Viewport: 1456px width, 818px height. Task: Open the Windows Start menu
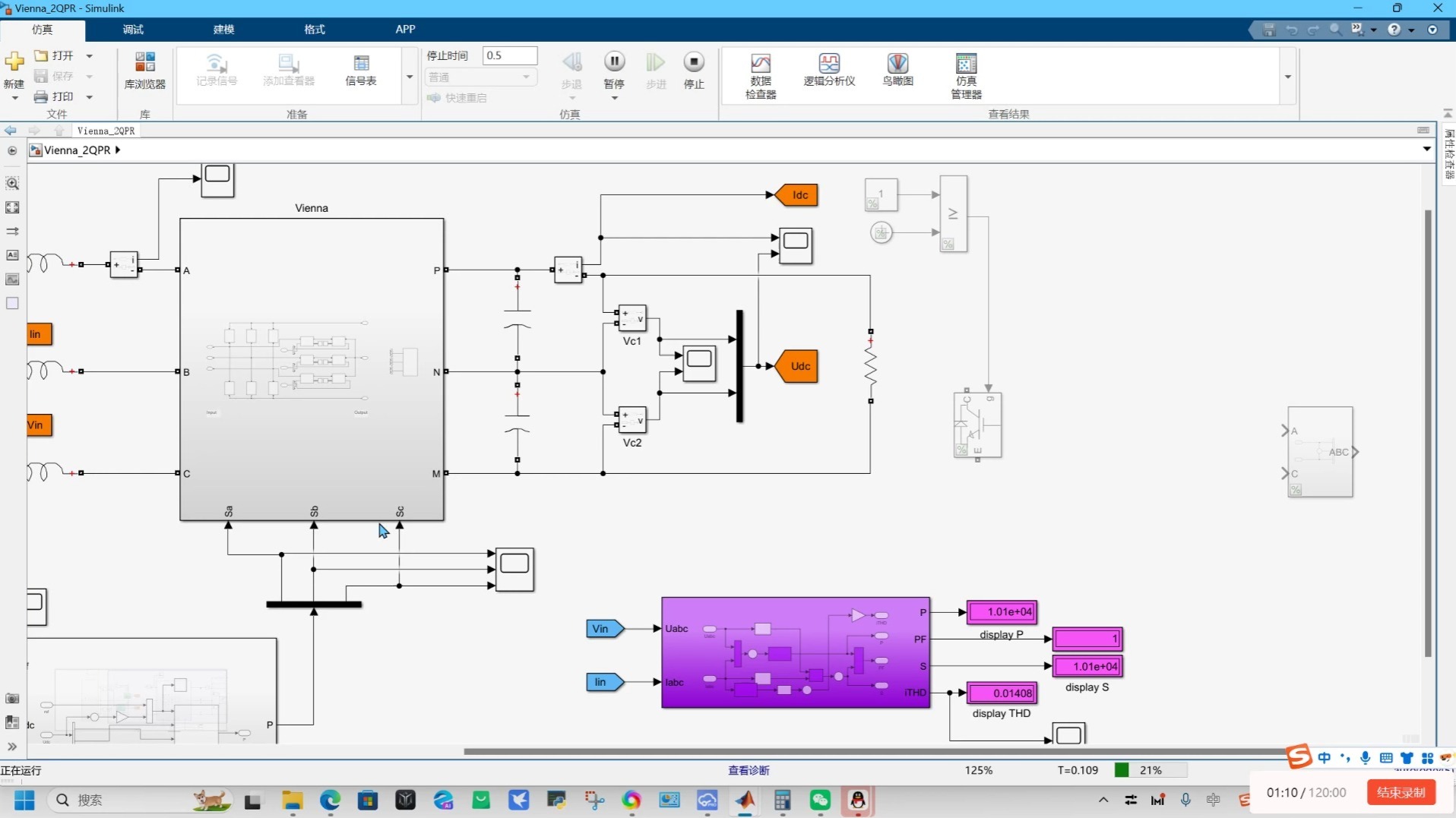pyautogui.click(x=24, y=800)
